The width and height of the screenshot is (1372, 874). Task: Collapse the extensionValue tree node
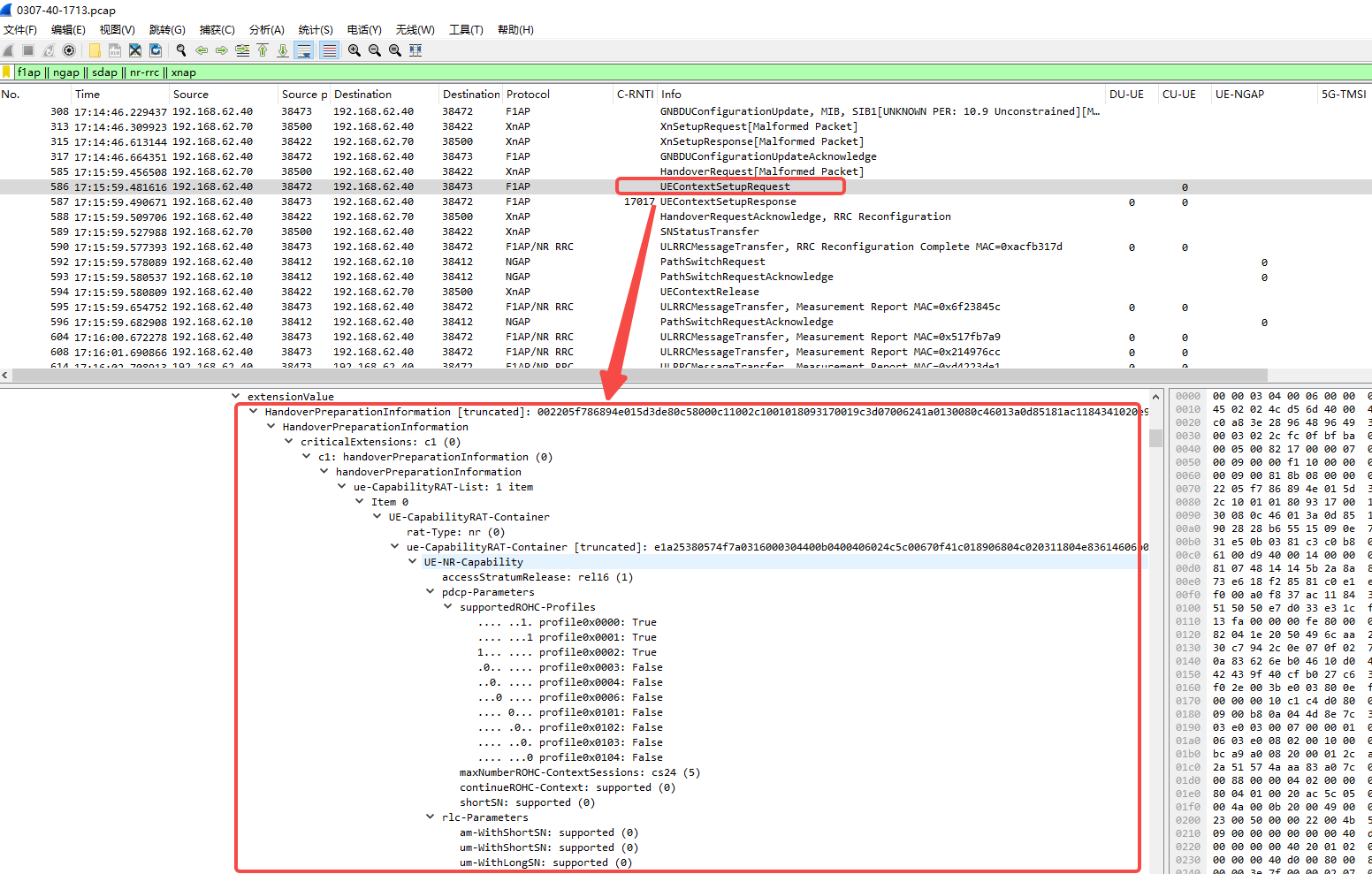[x=236, y=397]
